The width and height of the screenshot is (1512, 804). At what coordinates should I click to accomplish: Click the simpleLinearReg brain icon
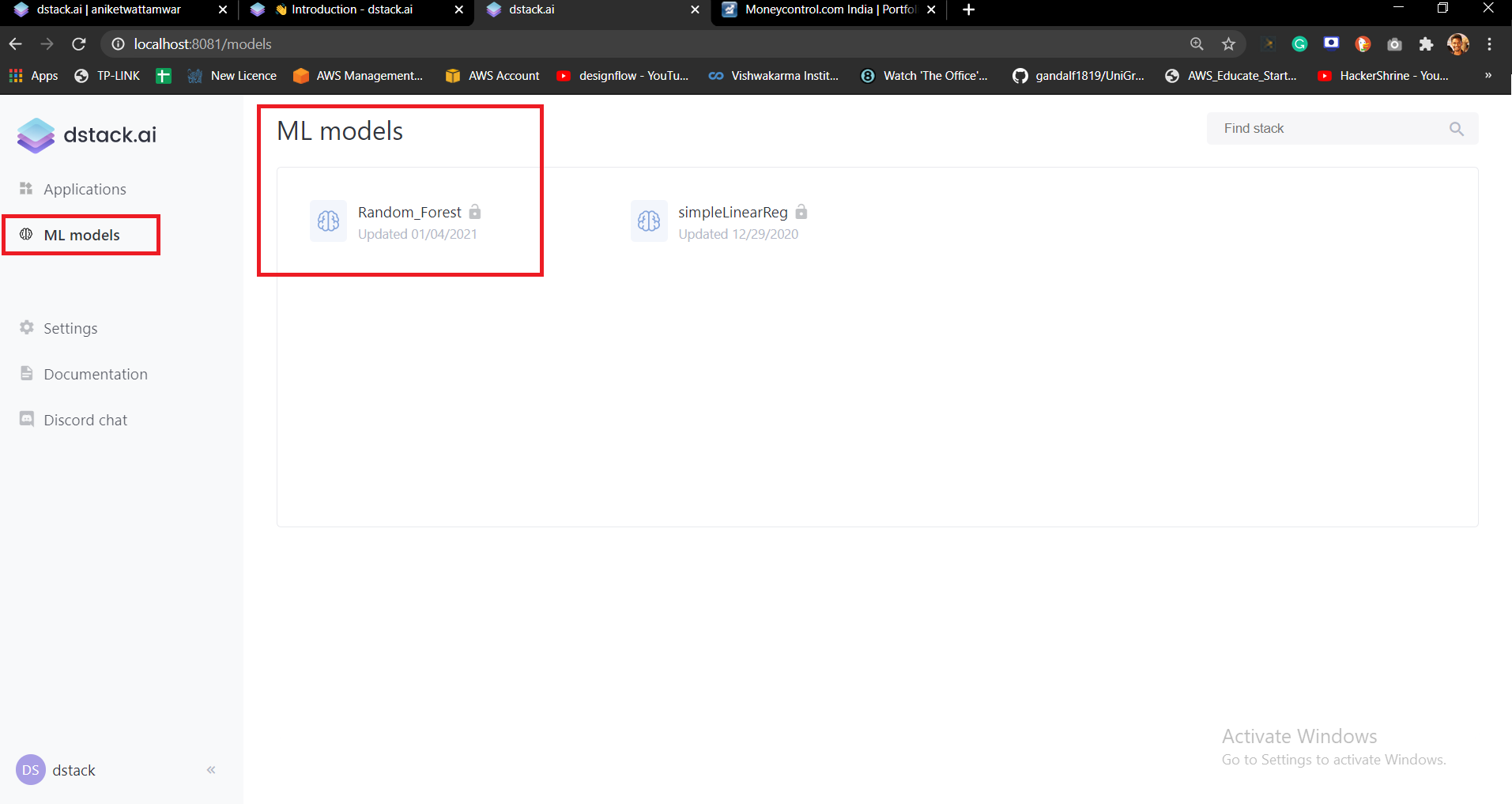(649, 221)
